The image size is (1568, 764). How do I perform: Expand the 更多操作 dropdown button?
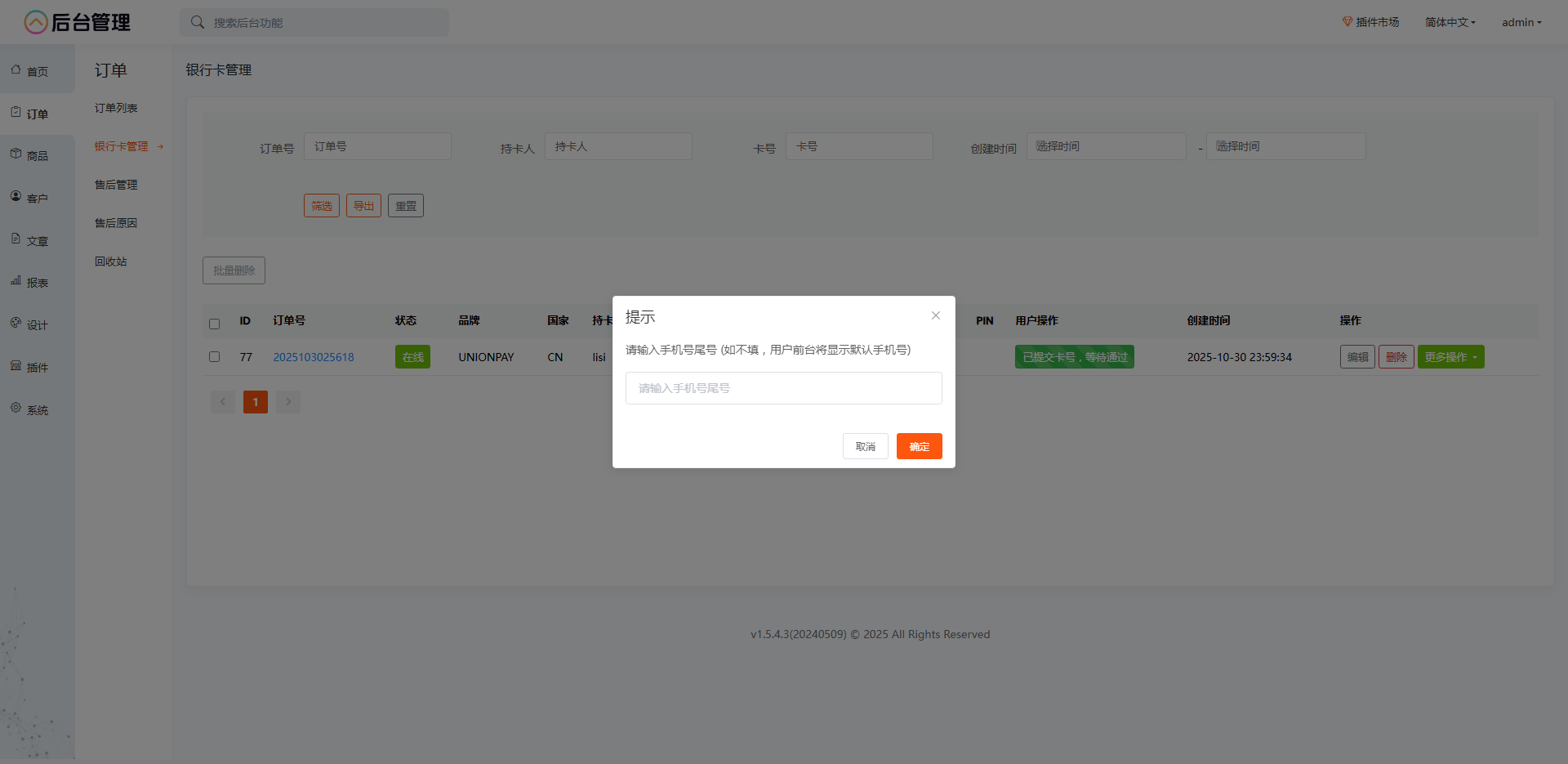1450,357
